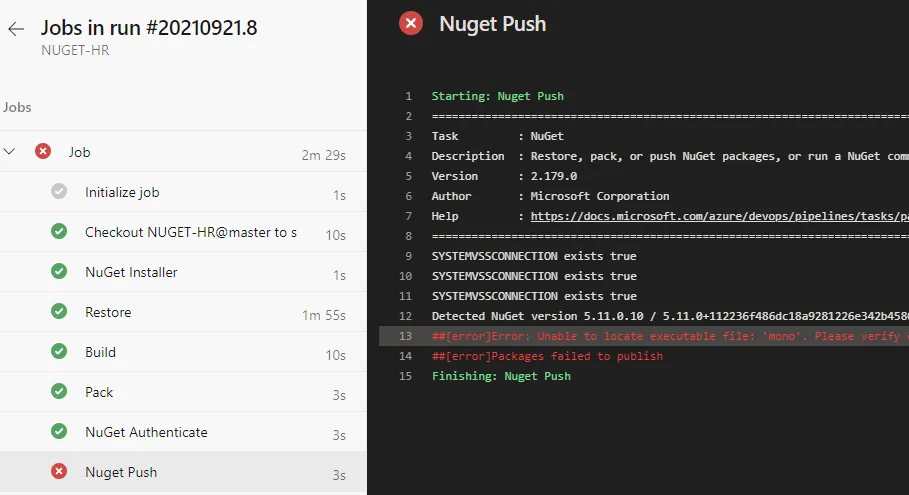Select the Nuget Push step
This screenshot has width=909, height=495.
pos(183,472)
